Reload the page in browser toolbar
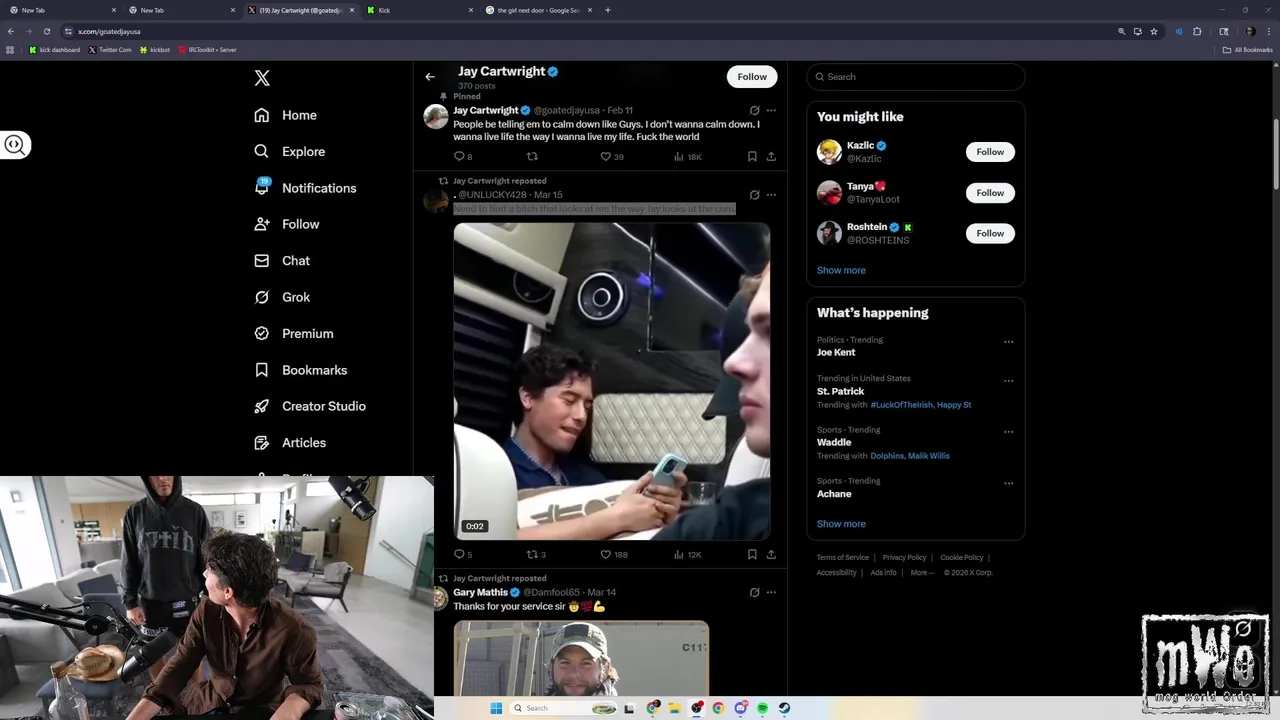The height and width of the screenshot is (720, 1280). point(46,31)
